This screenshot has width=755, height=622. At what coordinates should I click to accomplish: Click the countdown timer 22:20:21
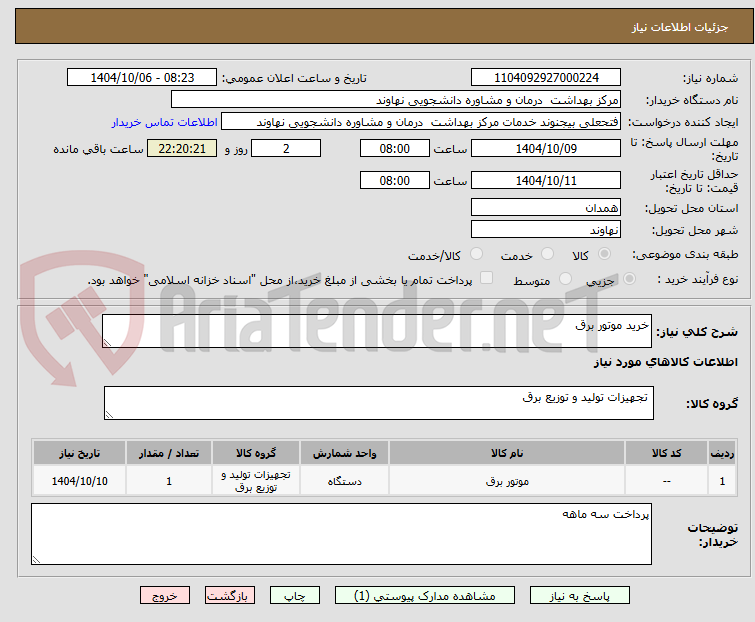(182, 148)
